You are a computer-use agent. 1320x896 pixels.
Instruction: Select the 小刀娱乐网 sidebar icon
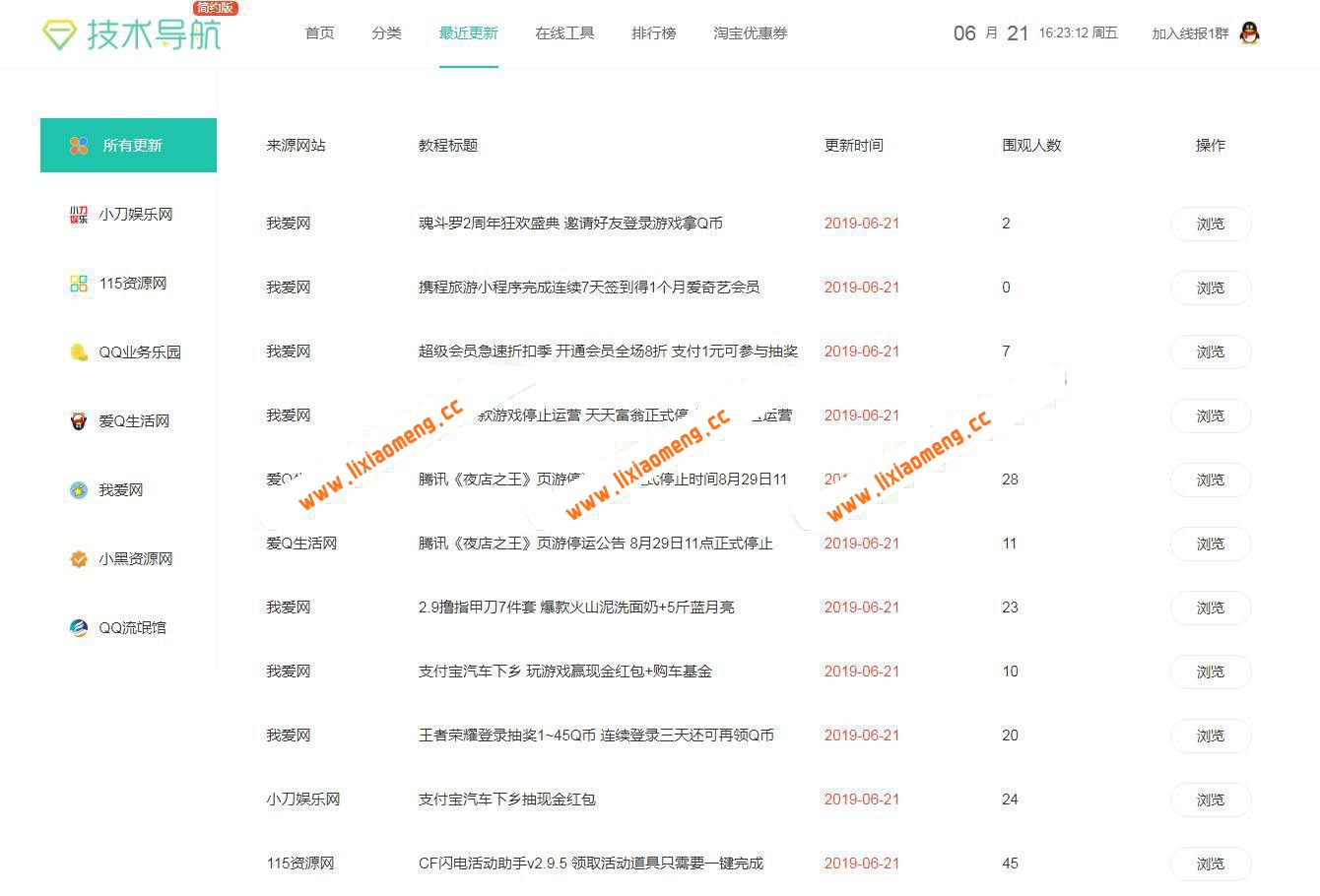coord(79,214)
